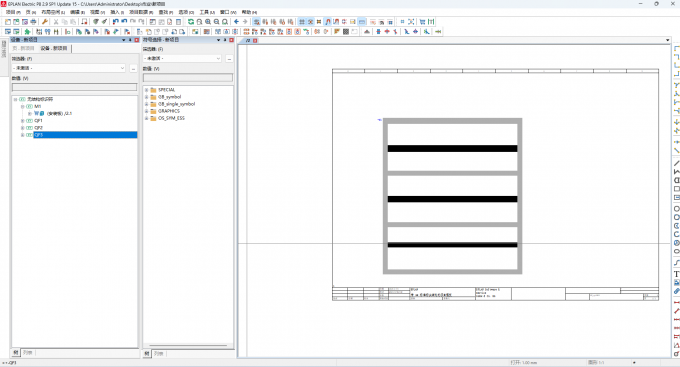Image resolution: width=680 pixels, height=367 pixels.
Task: Open the device navigator panel menu arrow
Action: click(124, 40)
